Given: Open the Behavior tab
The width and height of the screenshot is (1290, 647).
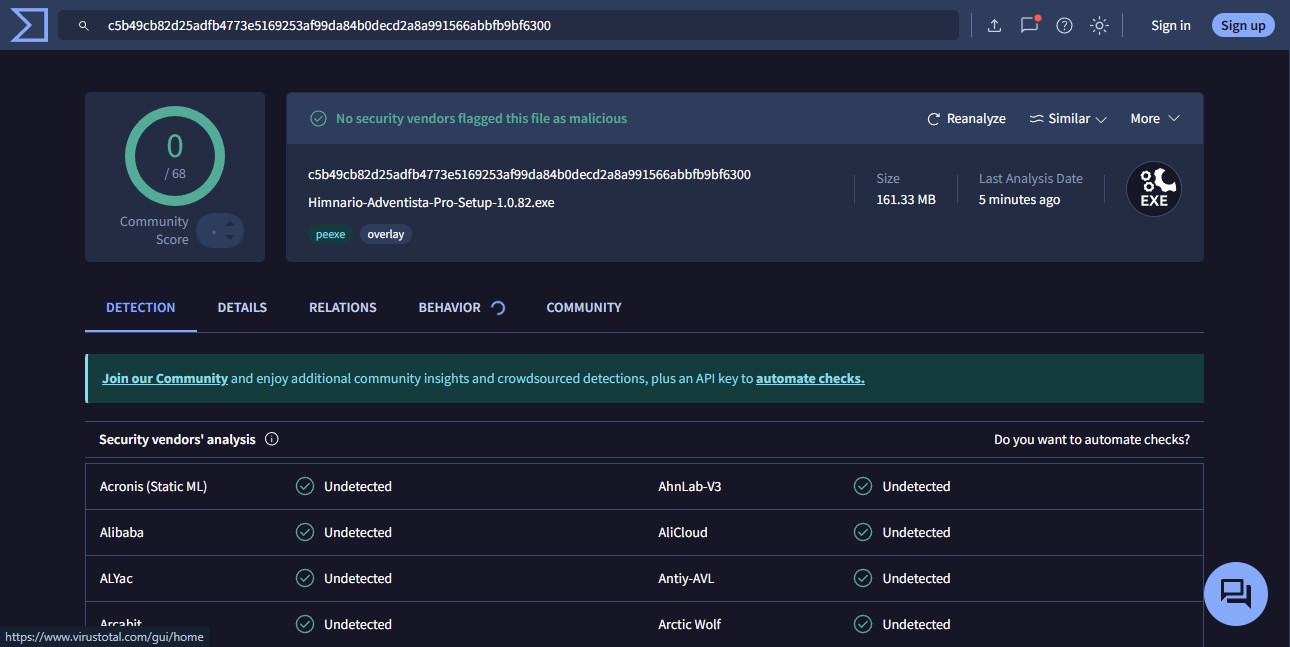Looking at the screenshot, I should pos(449,308).
